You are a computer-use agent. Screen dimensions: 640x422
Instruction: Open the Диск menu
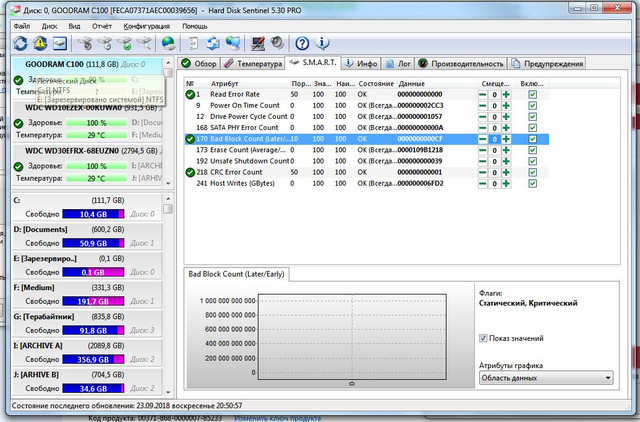coord(49,26)
